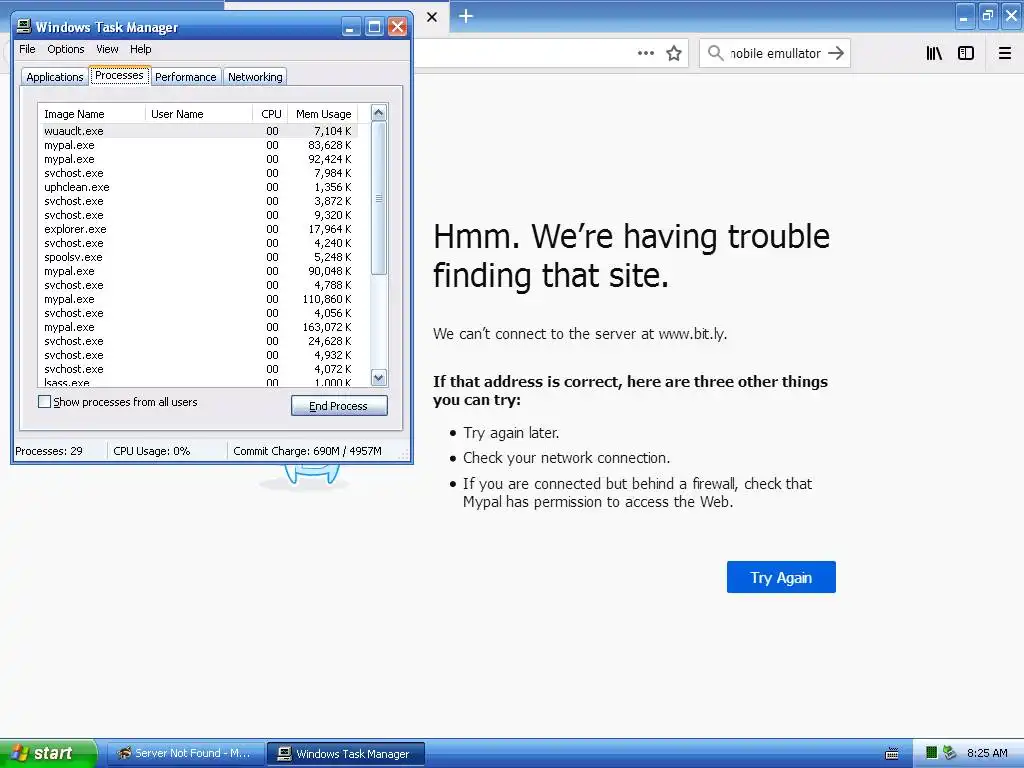Select svchost.exe using 24,628 K
Screen dimensions: 1024x768
pos(199,341)
